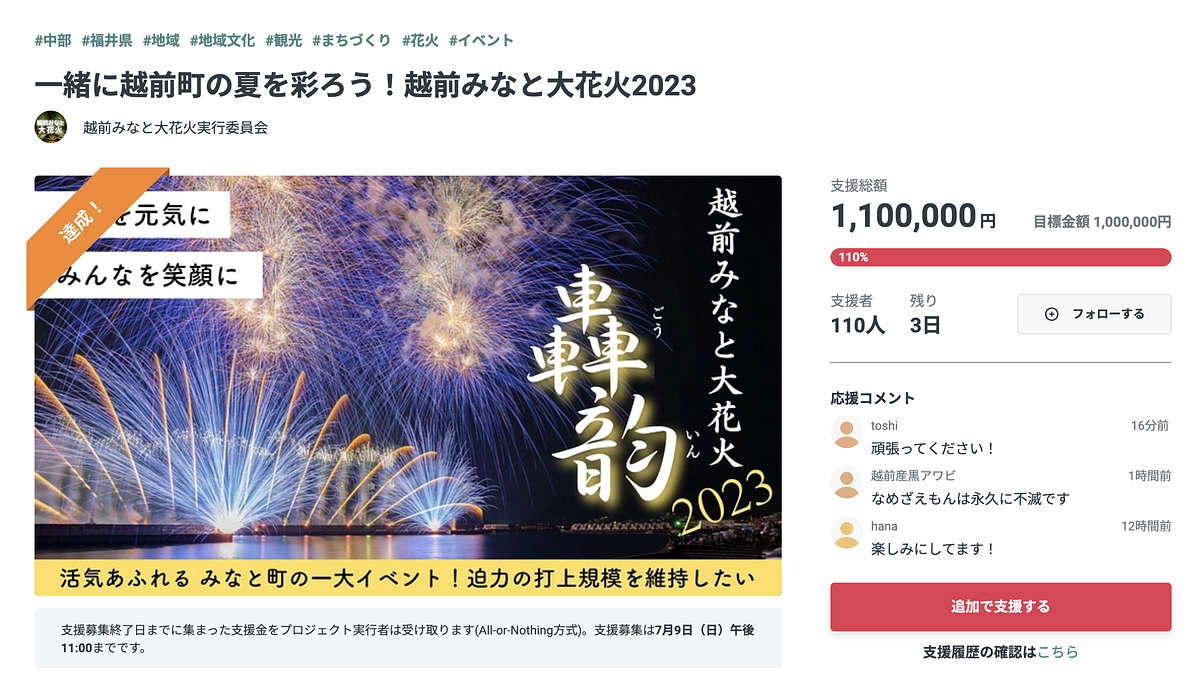1200x674 pixels.
Task: Click the #イベント hashtag
Action: click(483, 40)
